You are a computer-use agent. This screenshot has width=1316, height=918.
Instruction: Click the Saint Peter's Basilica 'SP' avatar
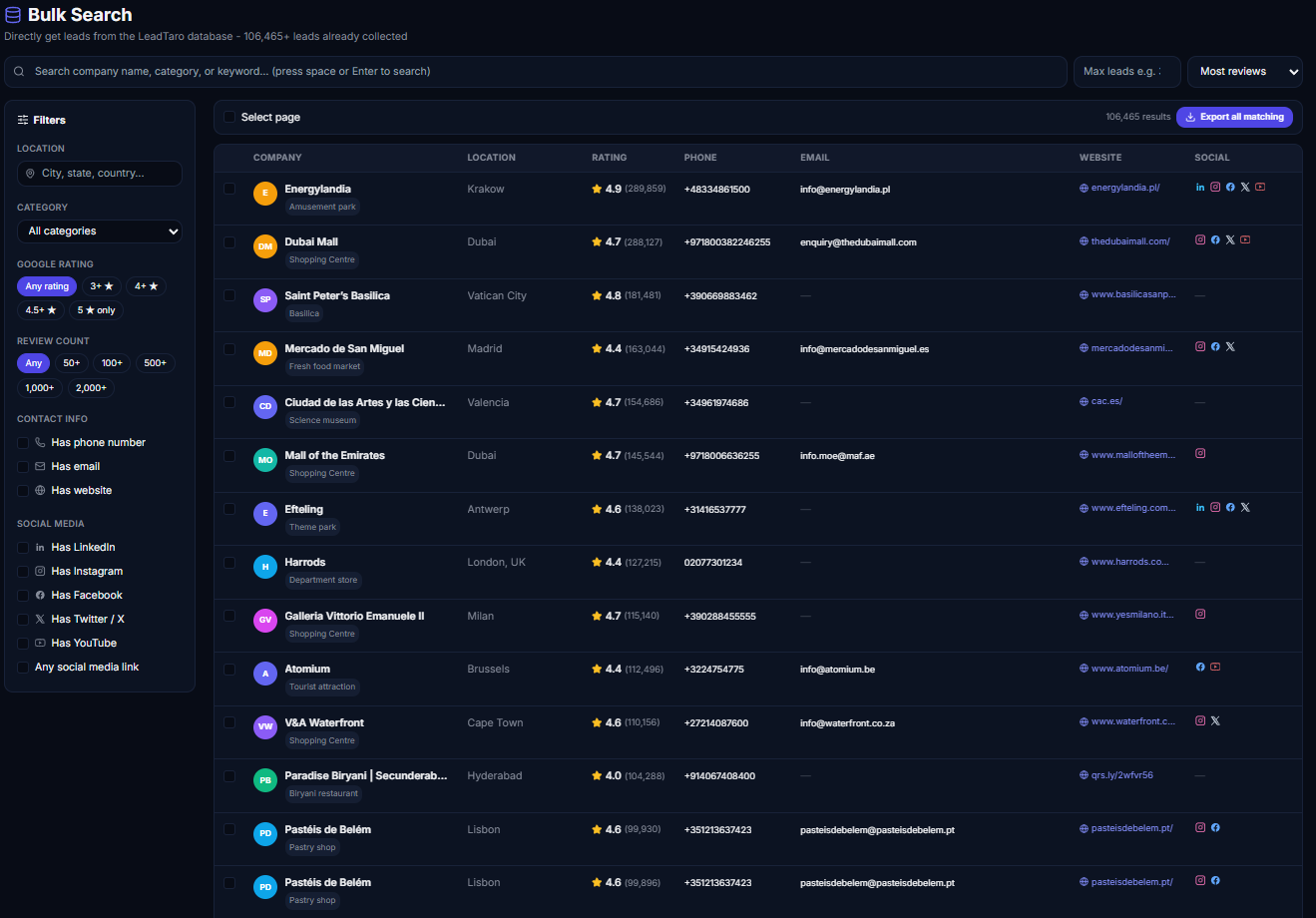click(264, 300)
